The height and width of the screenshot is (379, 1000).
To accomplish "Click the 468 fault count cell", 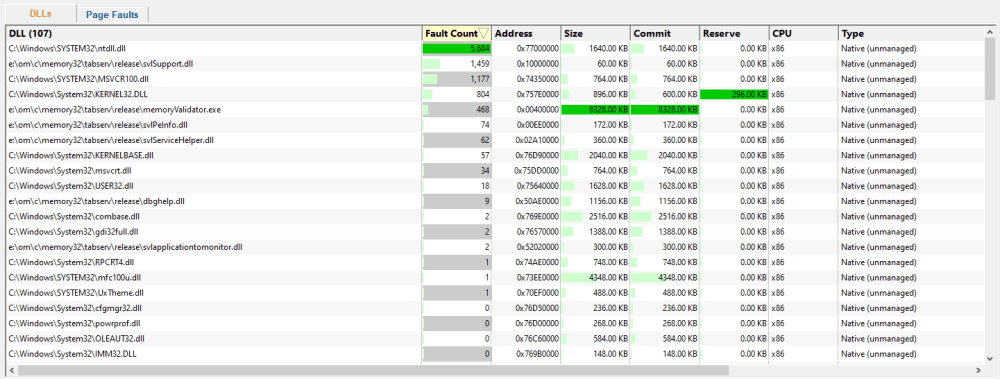I will point(457,110).
